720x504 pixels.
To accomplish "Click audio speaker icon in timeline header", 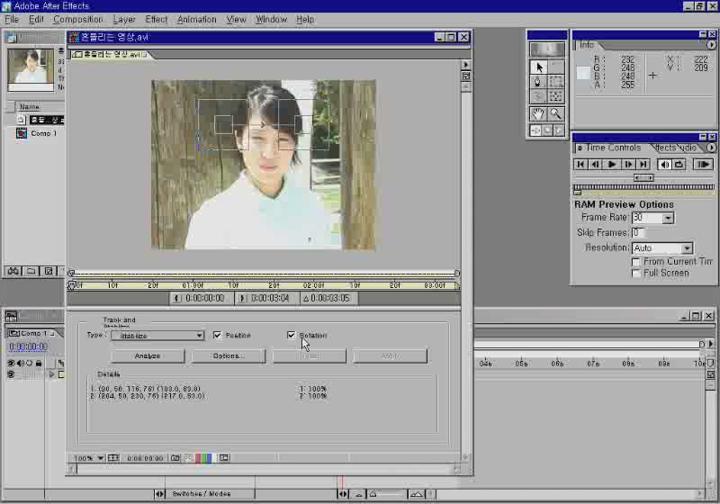I will [20, 363].
